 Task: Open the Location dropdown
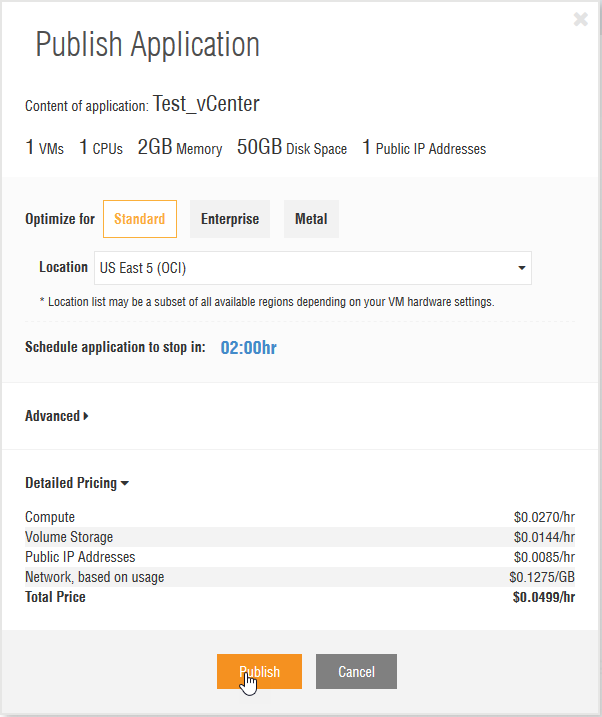312,268
